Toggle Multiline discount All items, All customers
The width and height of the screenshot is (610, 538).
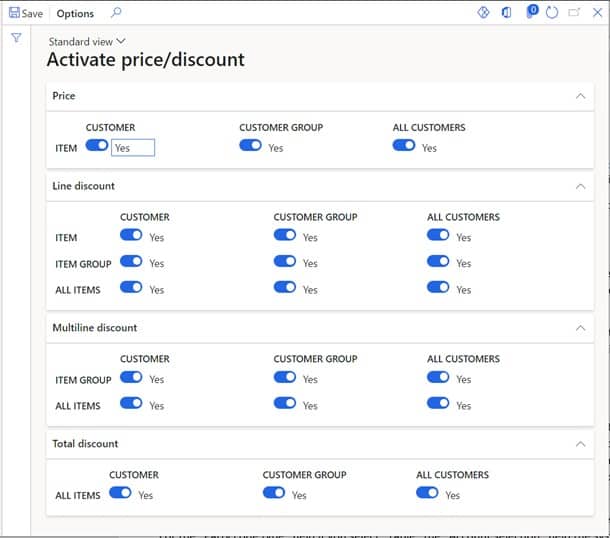point(438,404)
